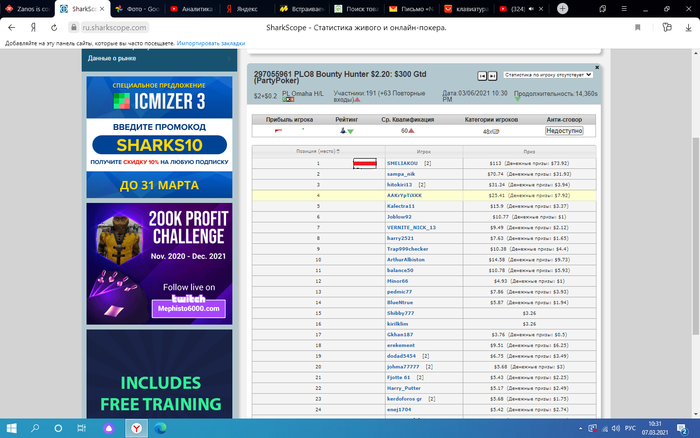The height and width of the screenshot is (438, 700).
Task: Click the Игрок column header
Action: (424, 152)
